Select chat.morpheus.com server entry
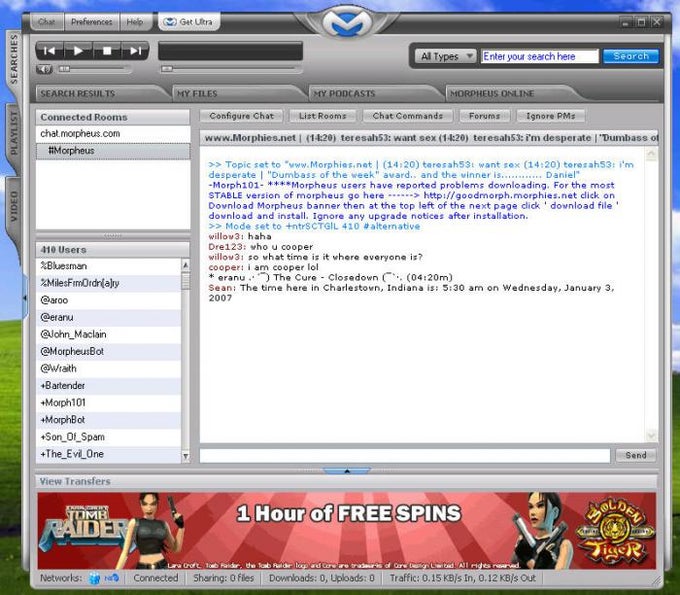Screen dimensions: 680x595 point(113,134)
